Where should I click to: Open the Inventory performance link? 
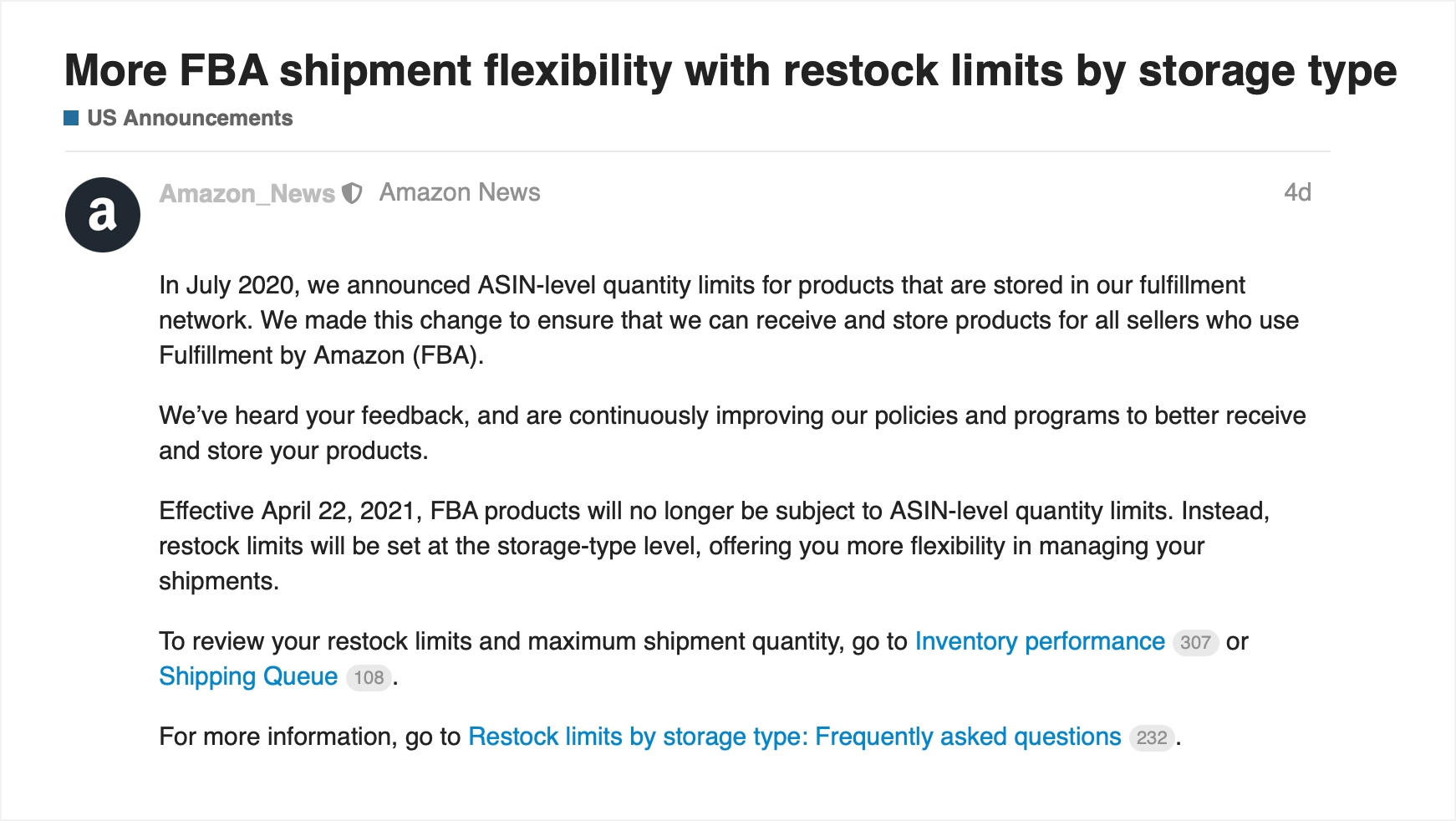(x=1040, y=641)
